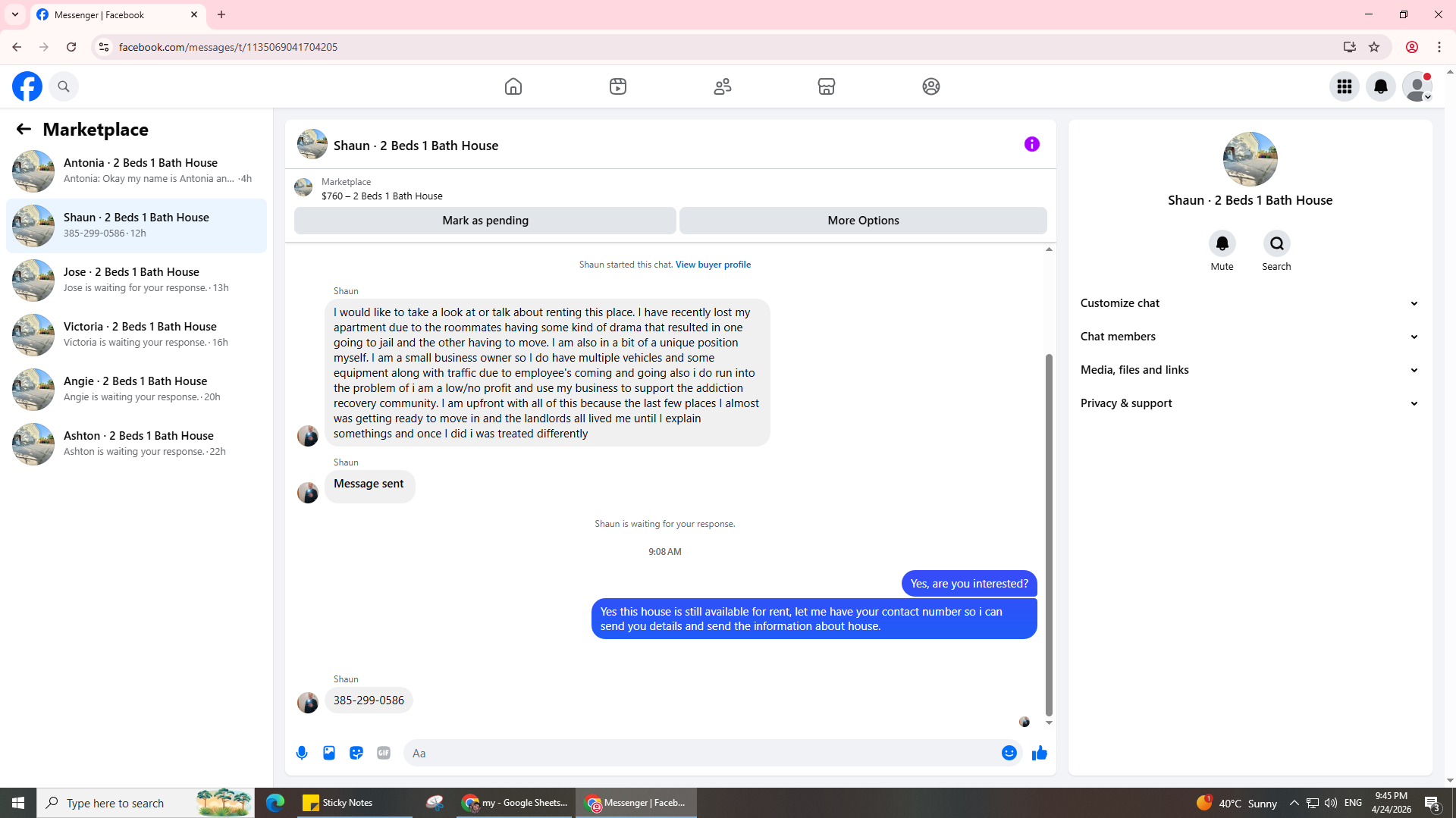
Task: Open the taskbar volume control icon
Action: [1331, 803]
